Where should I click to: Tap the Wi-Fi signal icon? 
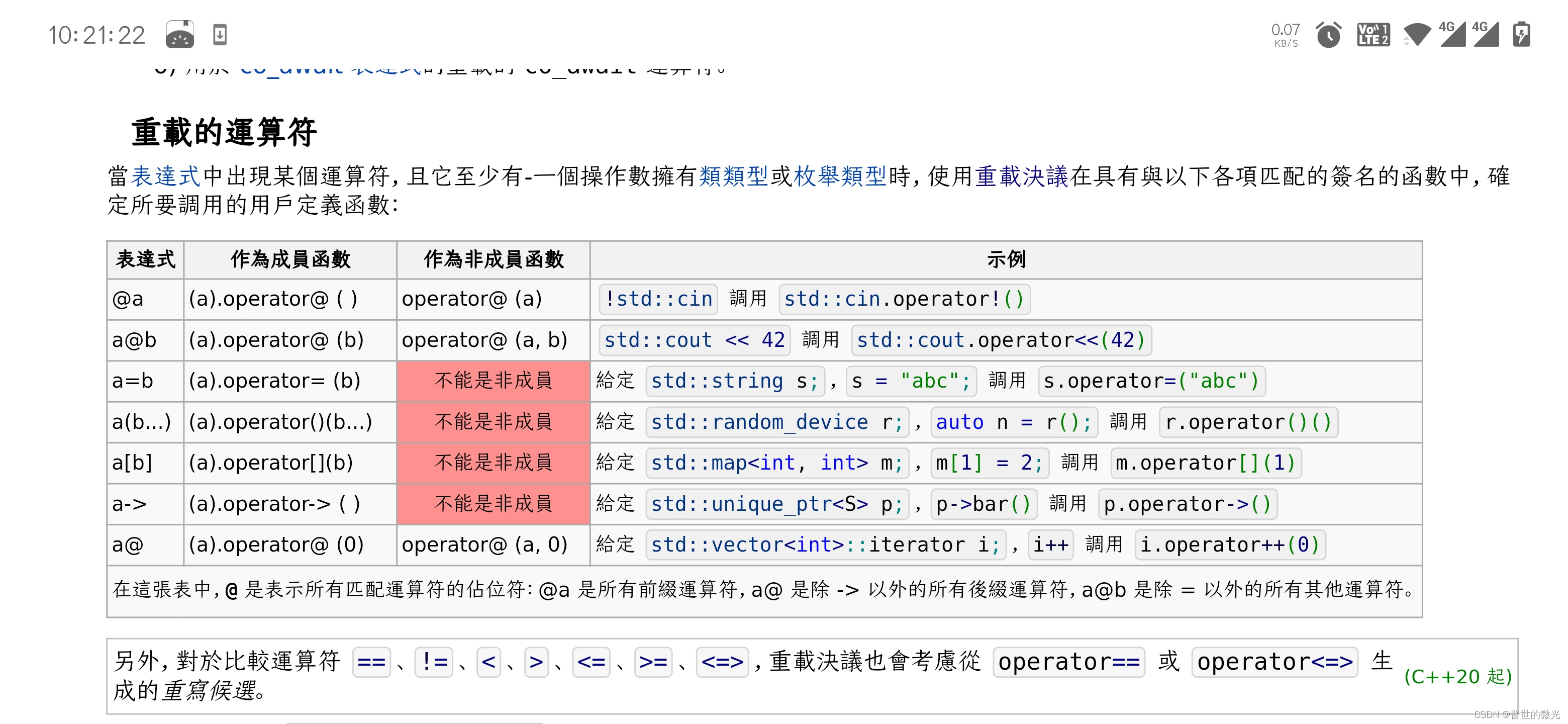coord(1417,35)
